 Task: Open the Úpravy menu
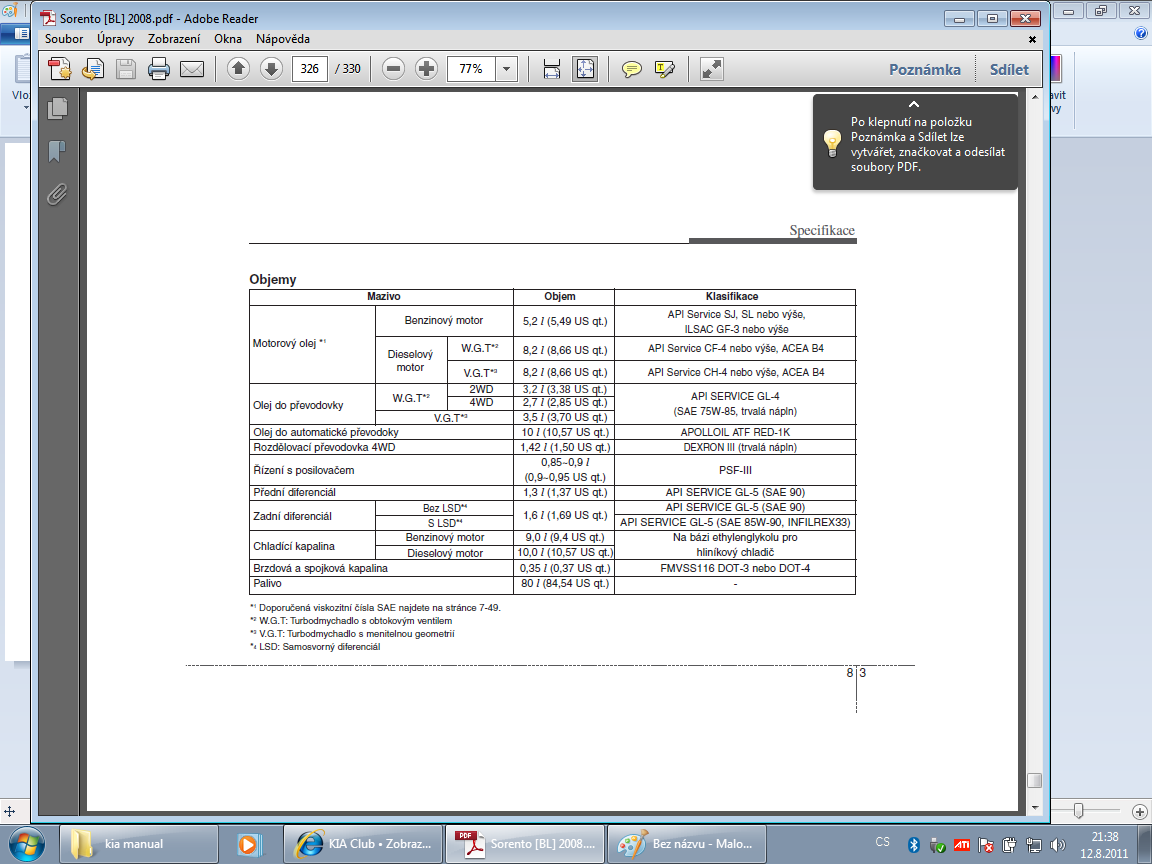pyautogui.click(x=115, y=39)
